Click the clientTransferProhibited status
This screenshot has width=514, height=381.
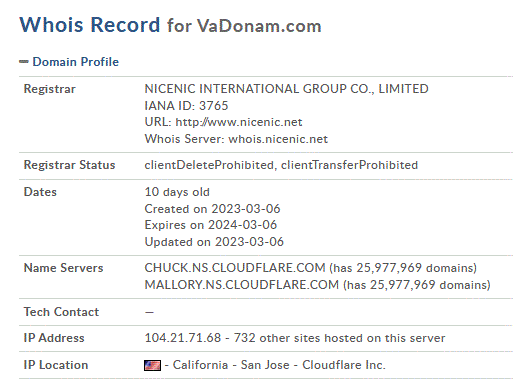349,165
